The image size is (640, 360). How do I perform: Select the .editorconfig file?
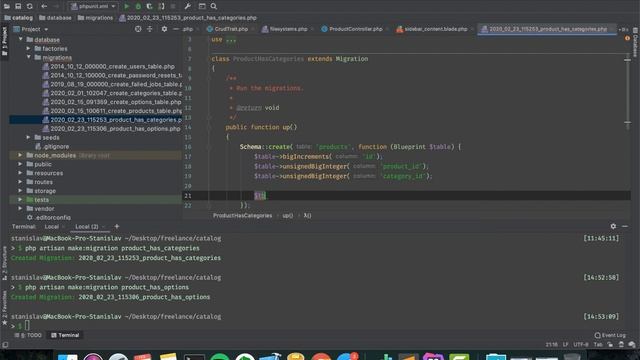pyautogui.click(x=49, y=218)
